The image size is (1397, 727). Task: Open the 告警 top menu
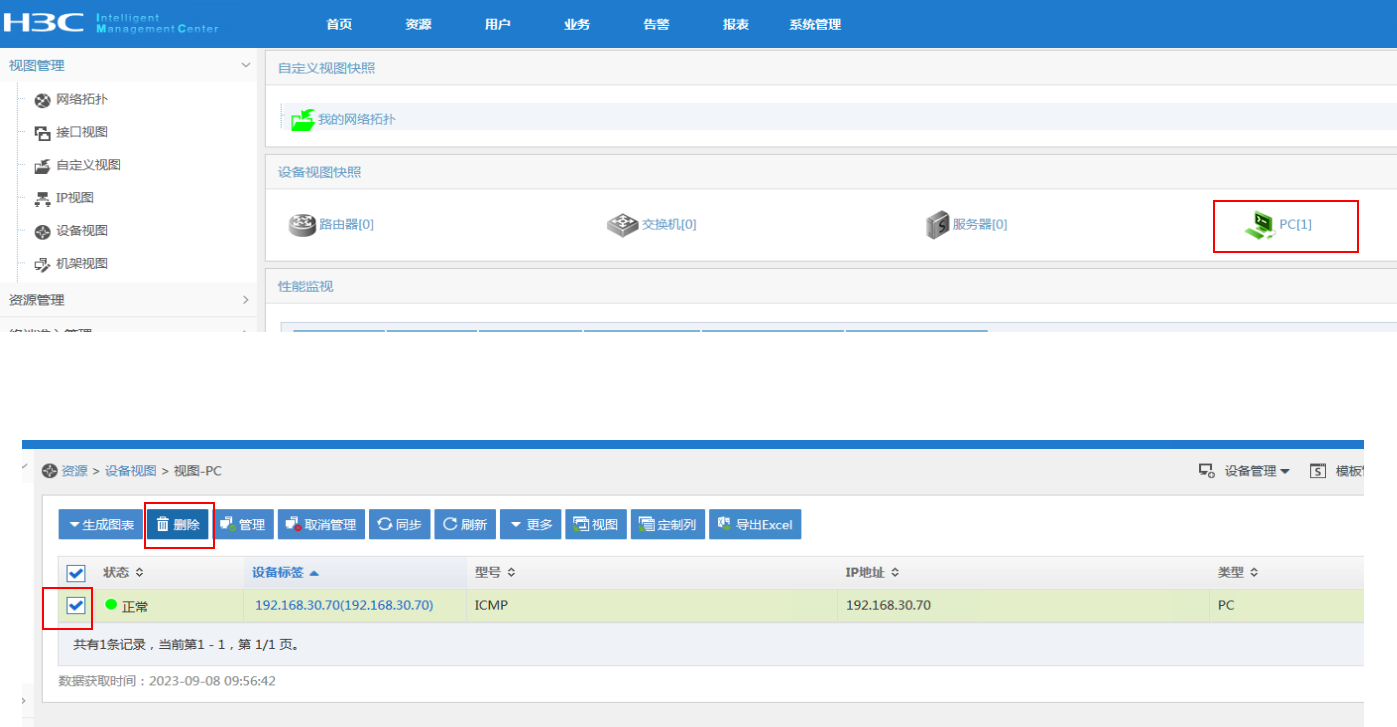[656, 24]
